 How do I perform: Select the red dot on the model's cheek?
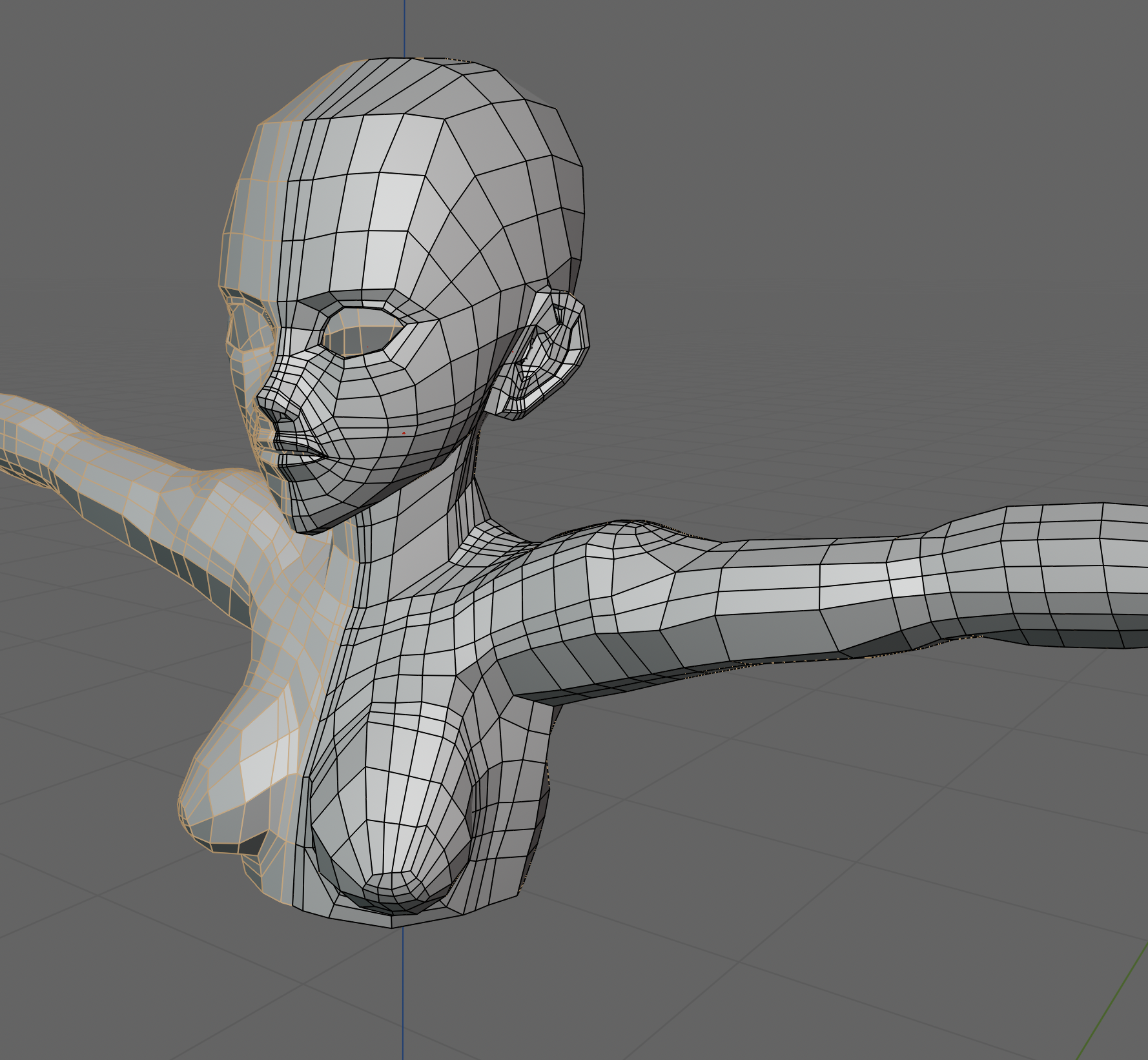(x=404, y=433)
